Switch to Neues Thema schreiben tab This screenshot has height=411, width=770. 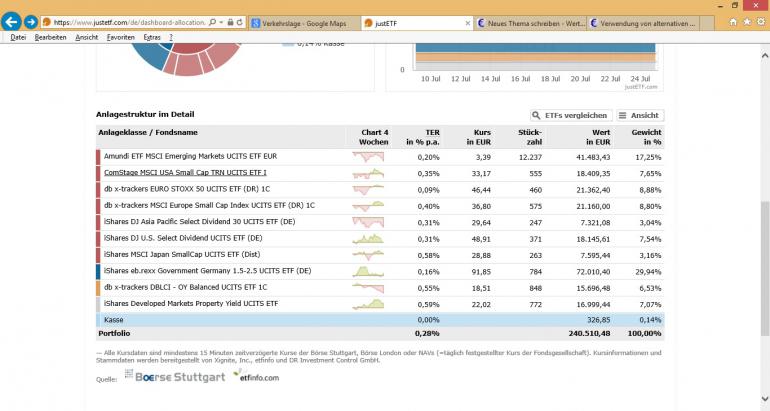pos(530,23)
